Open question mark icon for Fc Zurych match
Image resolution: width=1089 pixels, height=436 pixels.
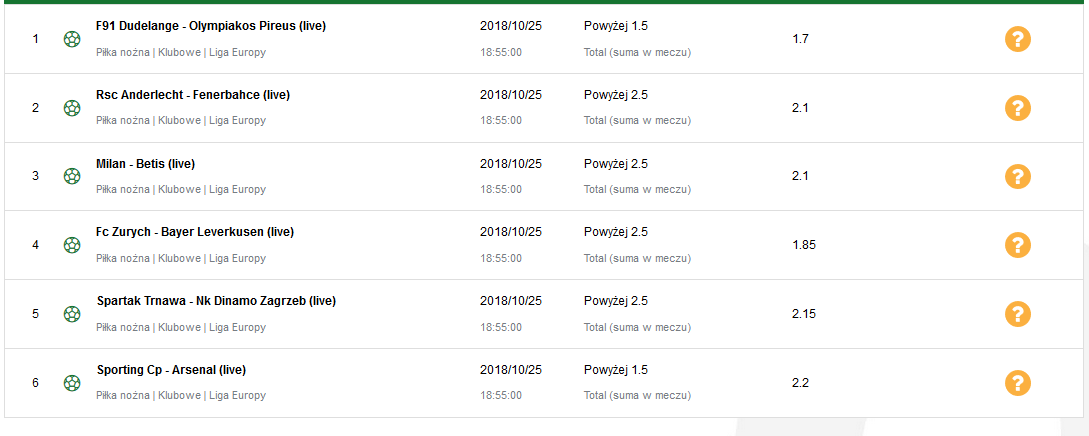click(1017, 245)
